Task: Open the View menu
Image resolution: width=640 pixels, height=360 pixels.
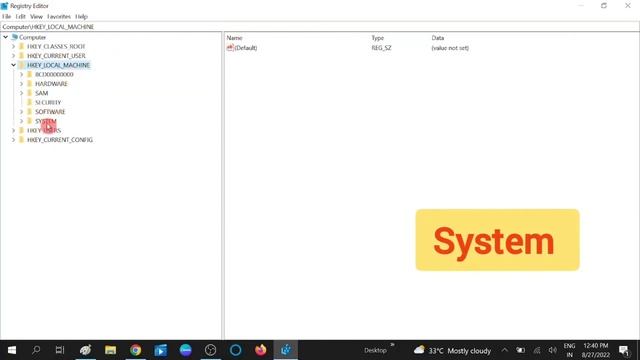Action: (36, 16)
